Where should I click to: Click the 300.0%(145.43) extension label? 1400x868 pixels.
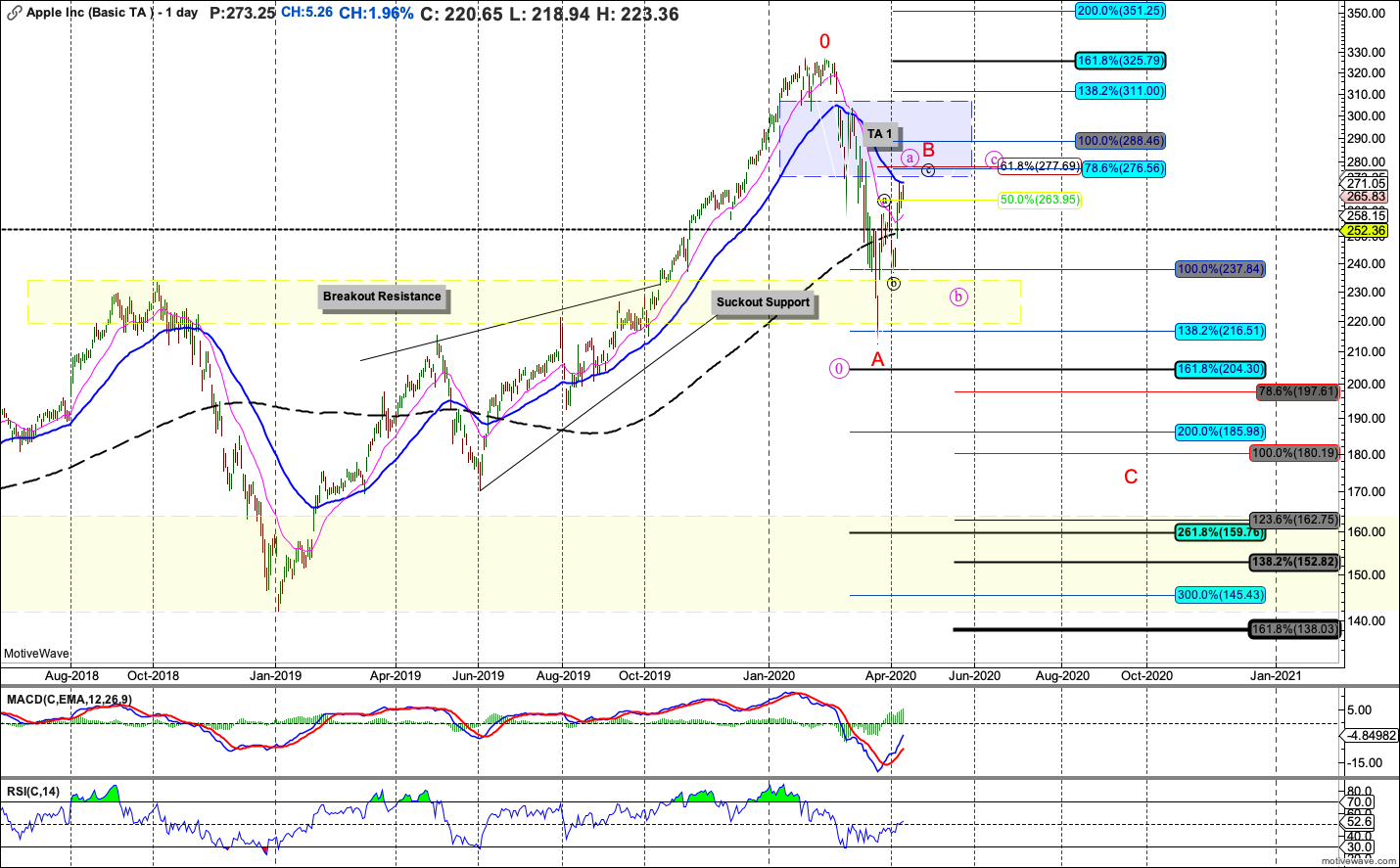(1220, 594)
